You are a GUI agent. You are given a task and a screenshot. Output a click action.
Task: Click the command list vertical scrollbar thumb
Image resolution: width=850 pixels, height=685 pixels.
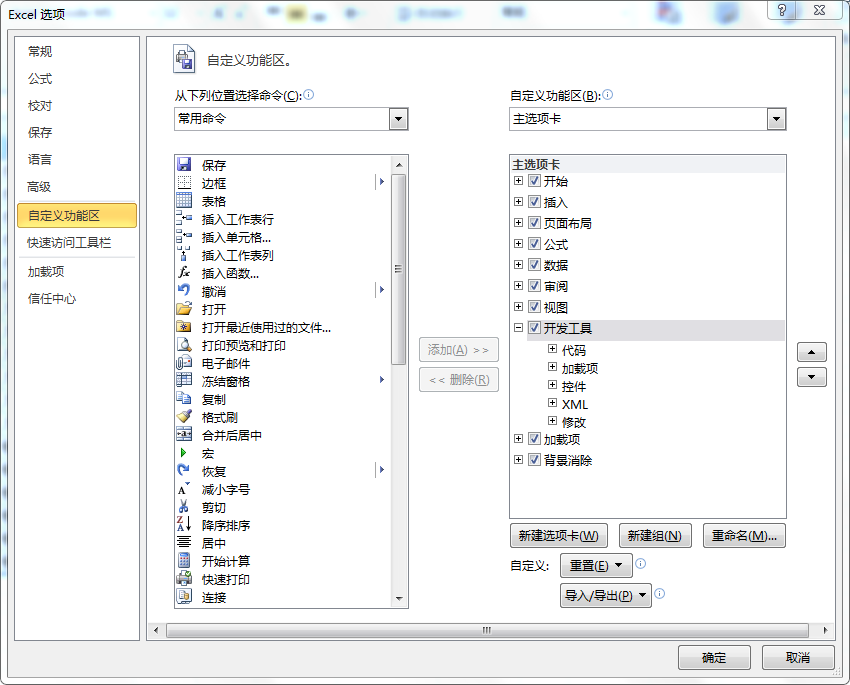click(x=398, y=269)
